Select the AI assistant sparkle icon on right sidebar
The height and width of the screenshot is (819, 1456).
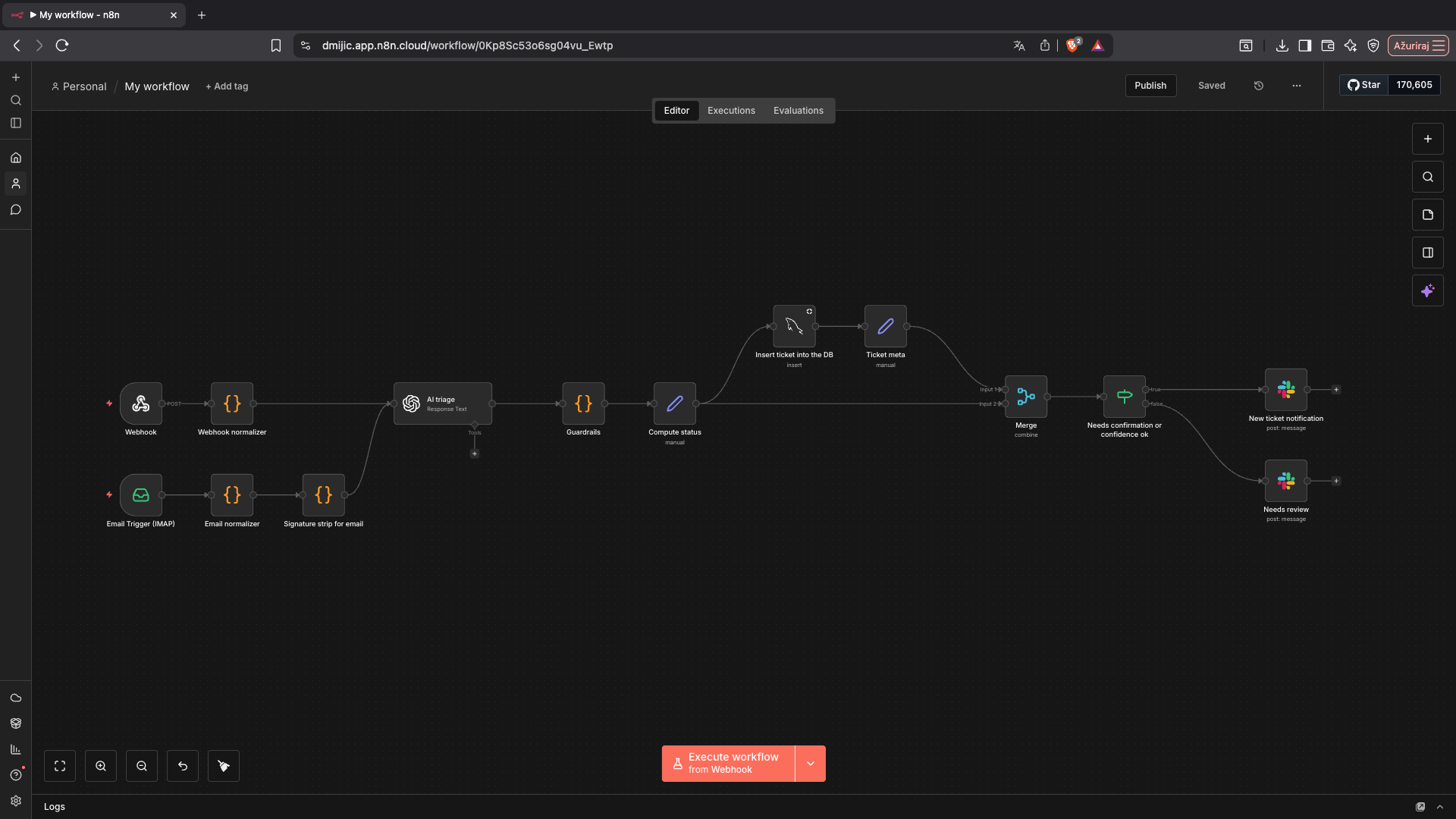pyautogui.click(x=1428, y=290)
